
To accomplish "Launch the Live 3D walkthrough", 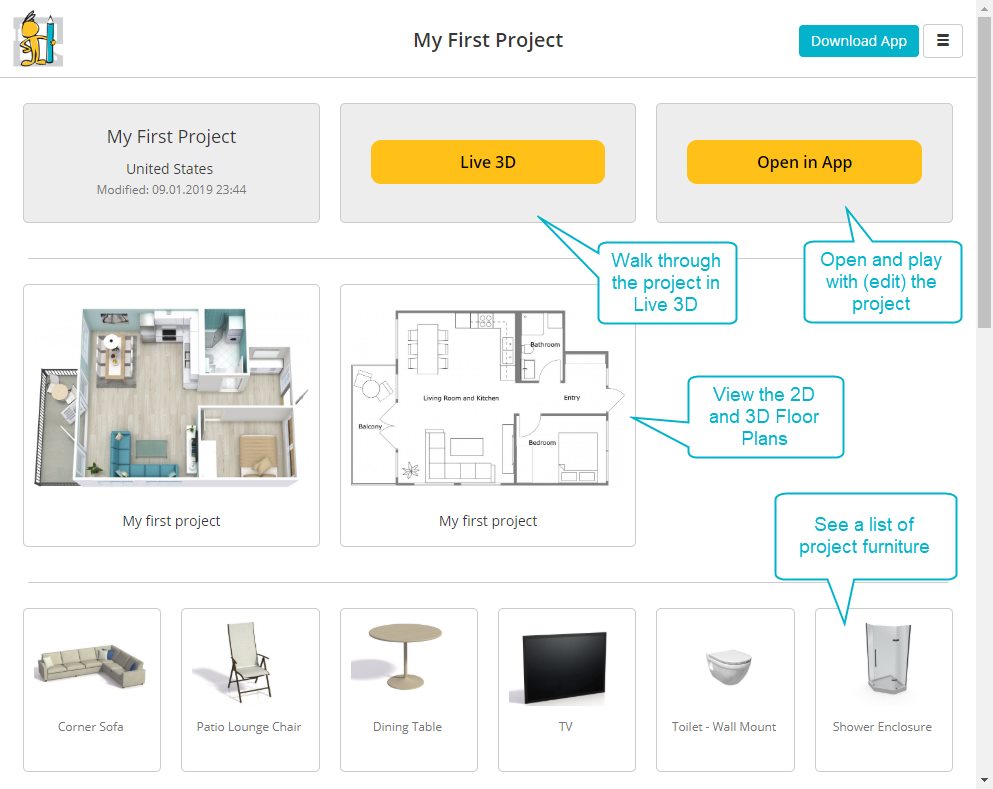I will (488, 161).
